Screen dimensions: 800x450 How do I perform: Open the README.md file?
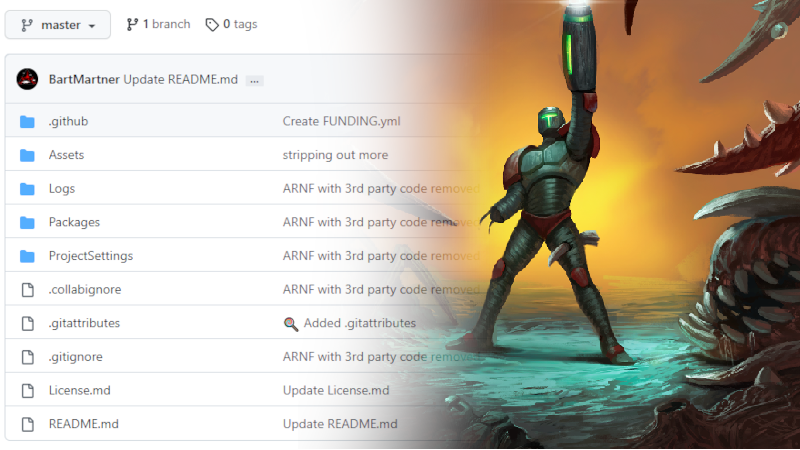tap(84, 424)
